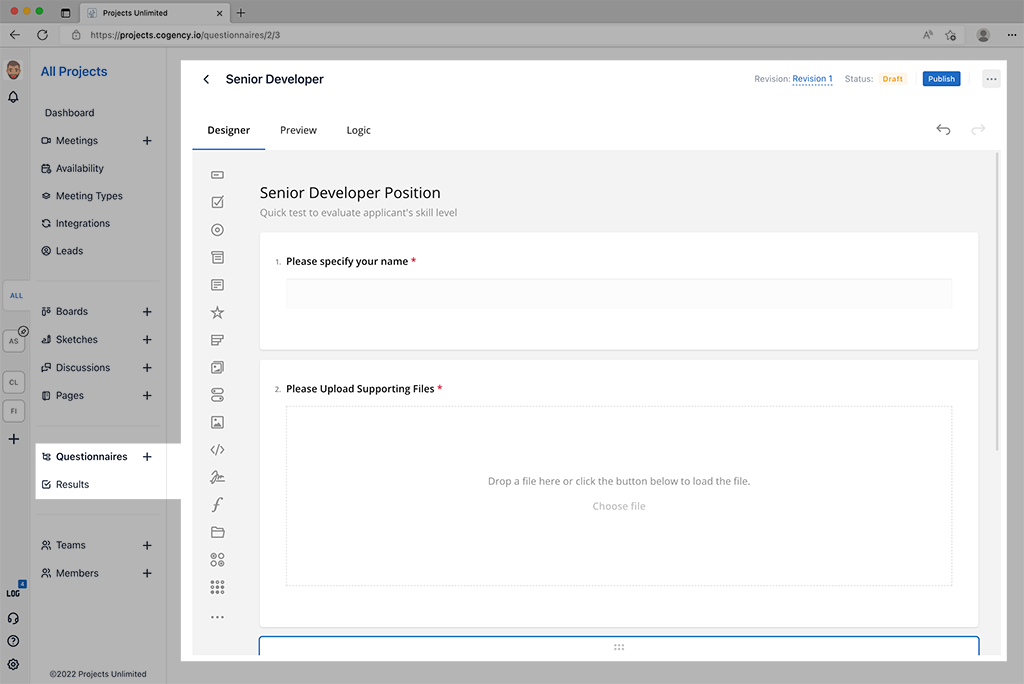Expand more toolbox items via ellipsis
The height and width of the screenshot is (684, 1024).
(217, 617)
